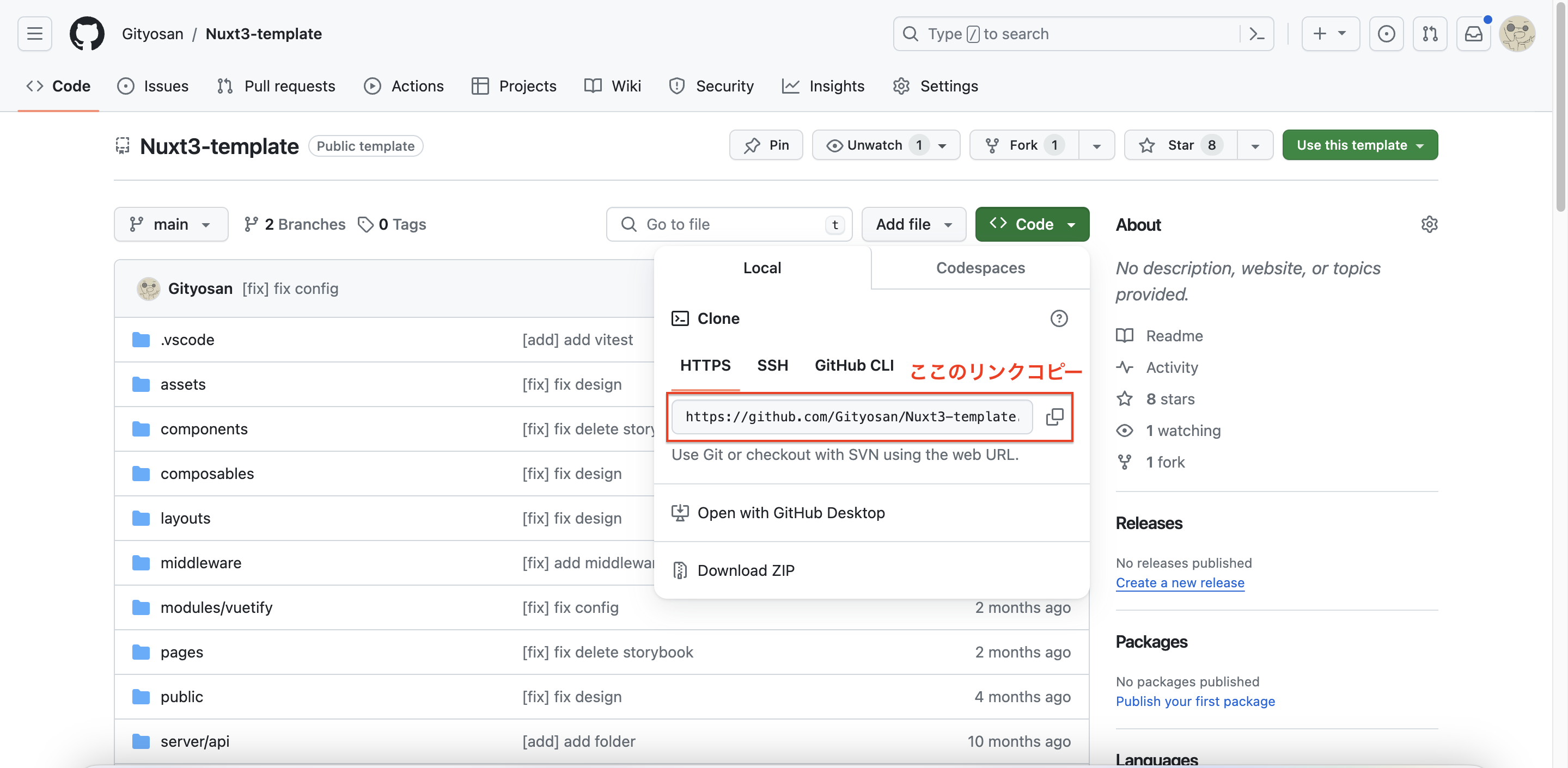This screenshot has height=768, width=1568.
Task: Select the HTTPS clone option
Action: click(x=705, y=365)
